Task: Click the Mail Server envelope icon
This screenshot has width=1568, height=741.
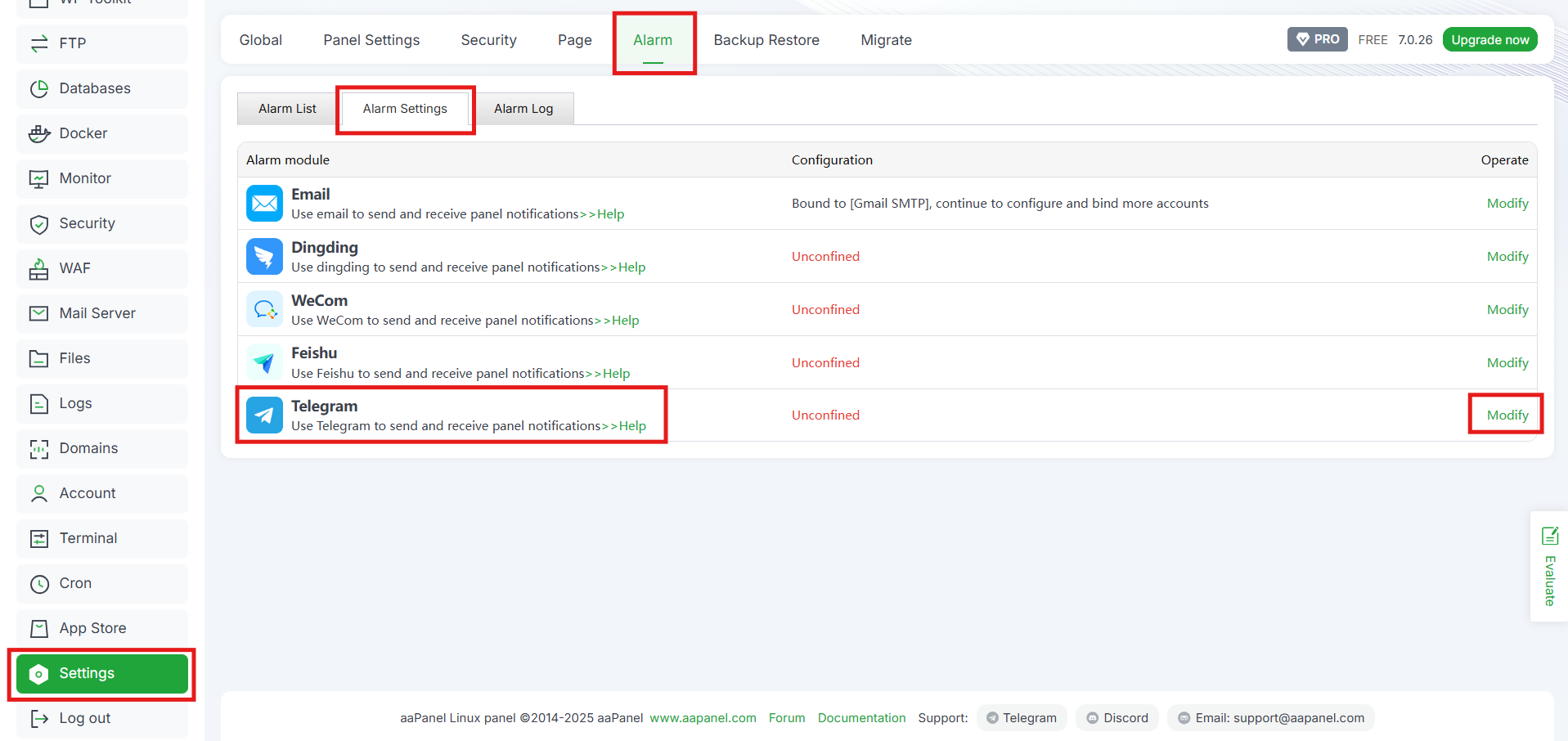Action: [x=38, y=313]
